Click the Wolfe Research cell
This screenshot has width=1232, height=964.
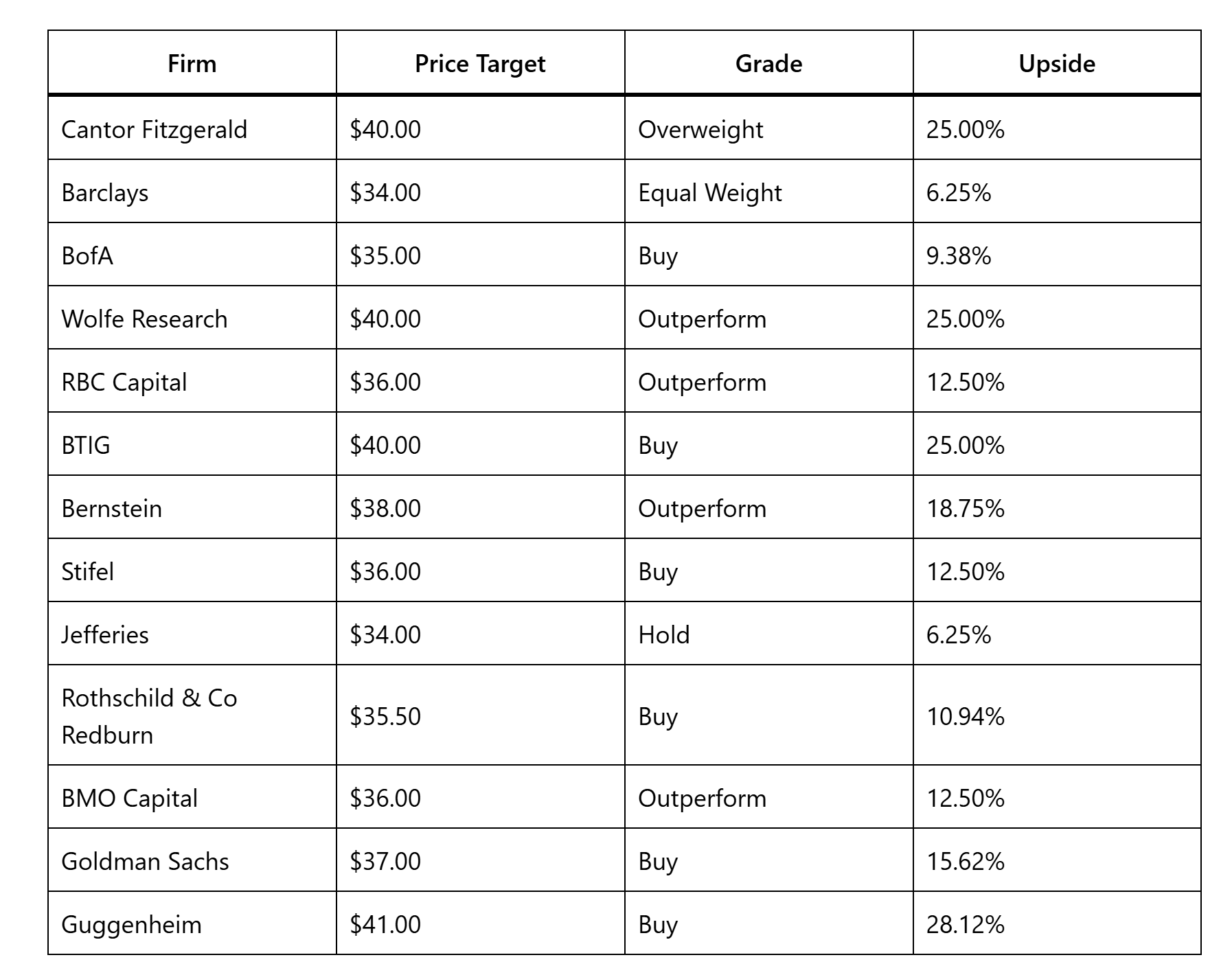click(x=144, y=319)
